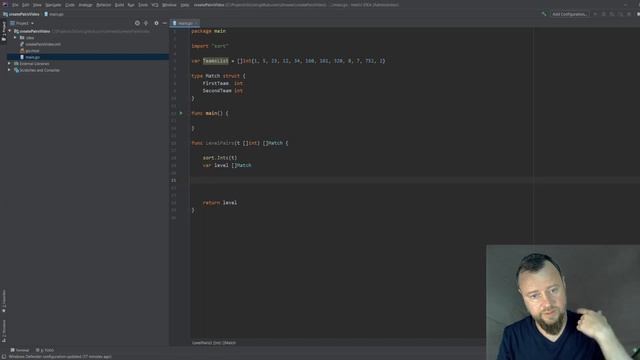Open the Navigate menu
Screen dimensions: 640x360
coord(53,5)
